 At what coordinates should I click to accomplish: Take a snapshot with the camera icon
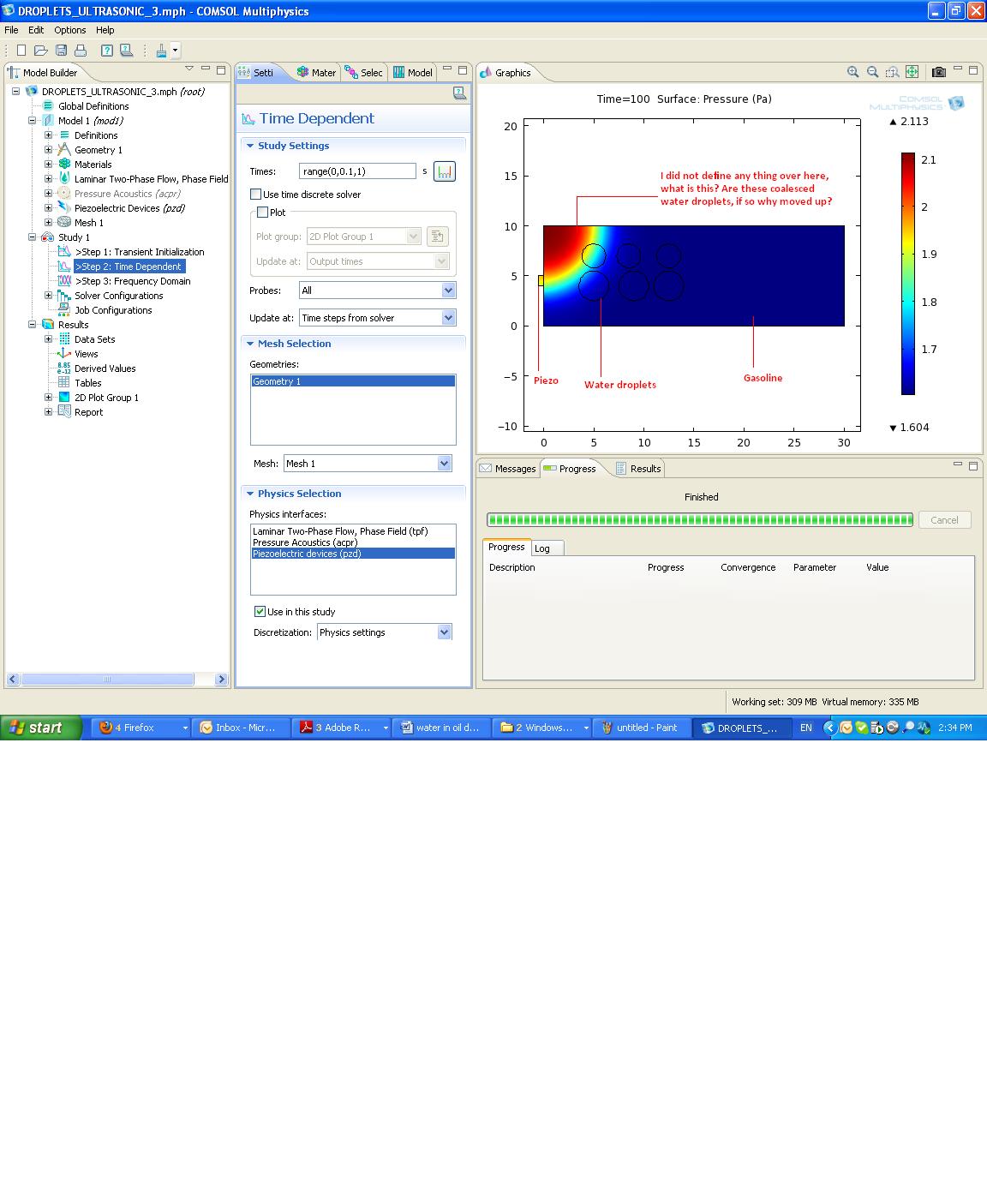point(939,73)
